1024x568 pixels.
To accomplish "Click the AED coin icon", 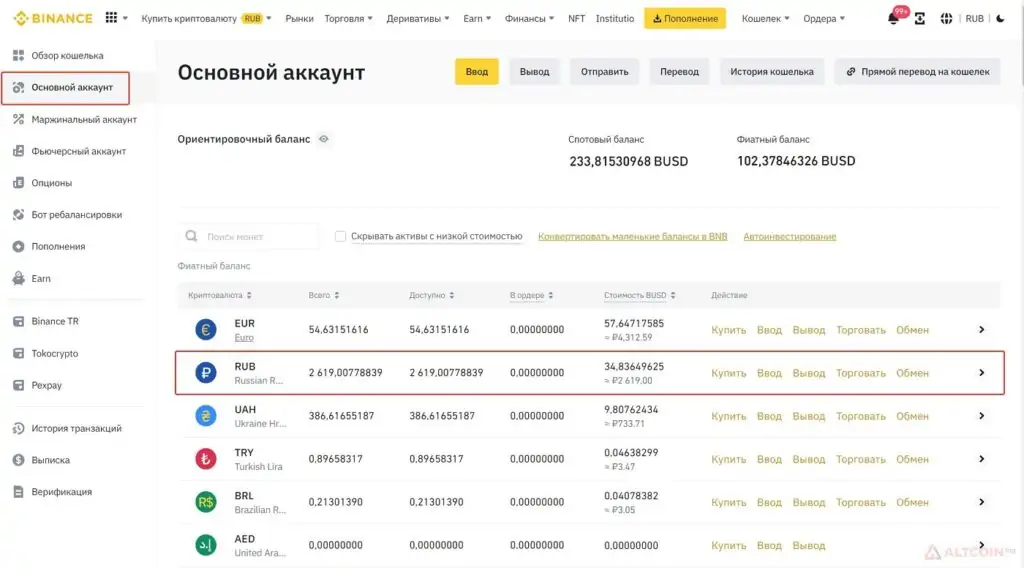I will (x=206, y=545).
